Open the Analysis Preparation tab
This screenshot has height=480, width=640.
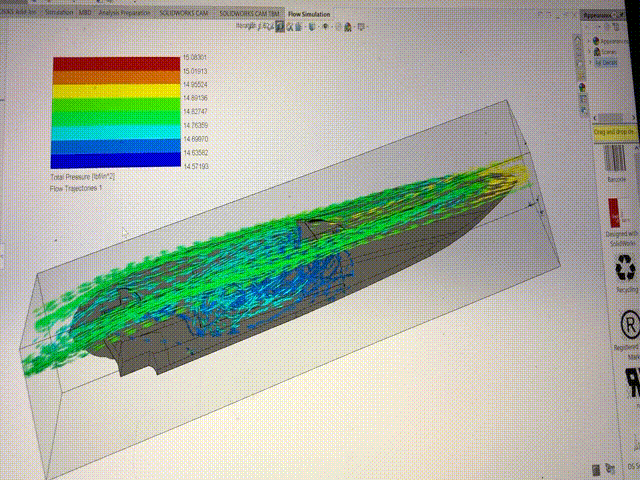[x=124, y=13]
